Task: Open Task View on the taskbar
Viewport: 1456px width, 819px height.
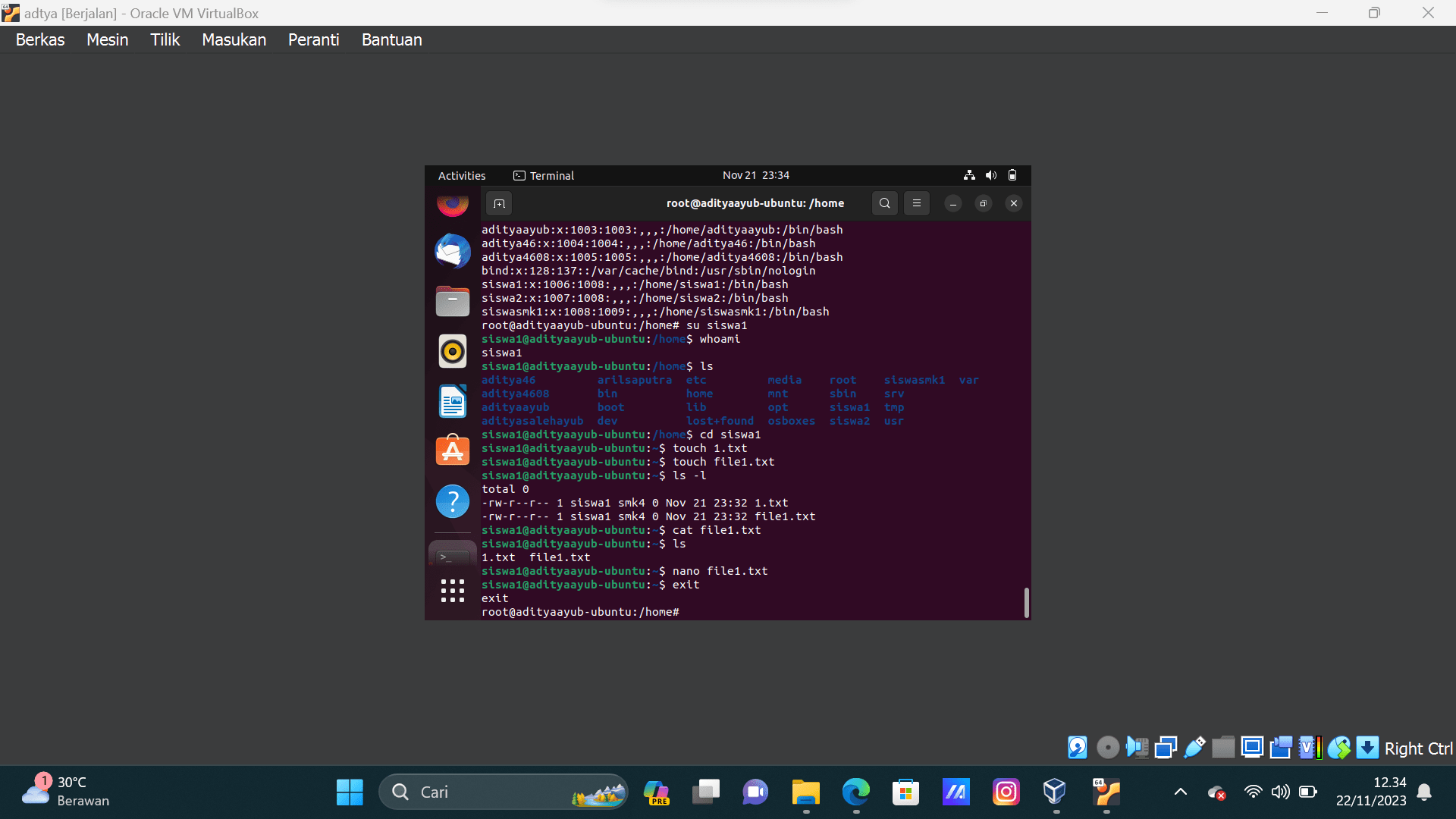Action: pyautogui.click(x=705, y=792)
